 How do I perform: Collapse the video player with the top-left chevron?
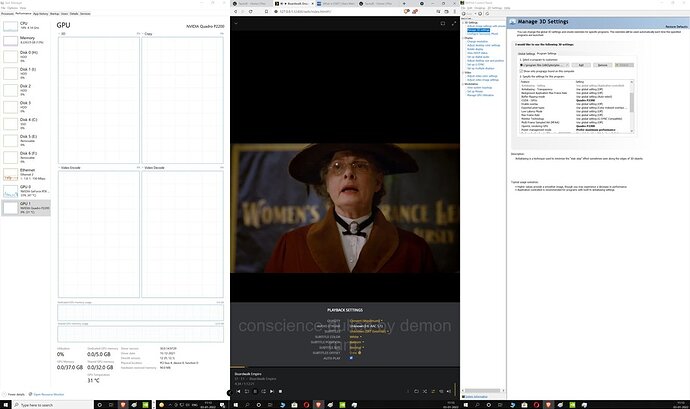(x=236, y=23)
